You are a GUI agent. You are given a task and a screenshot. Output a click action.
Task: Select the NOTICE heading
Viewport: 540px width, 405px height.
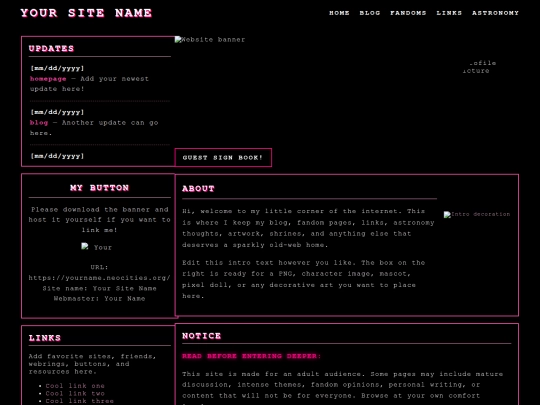(201, 336)
